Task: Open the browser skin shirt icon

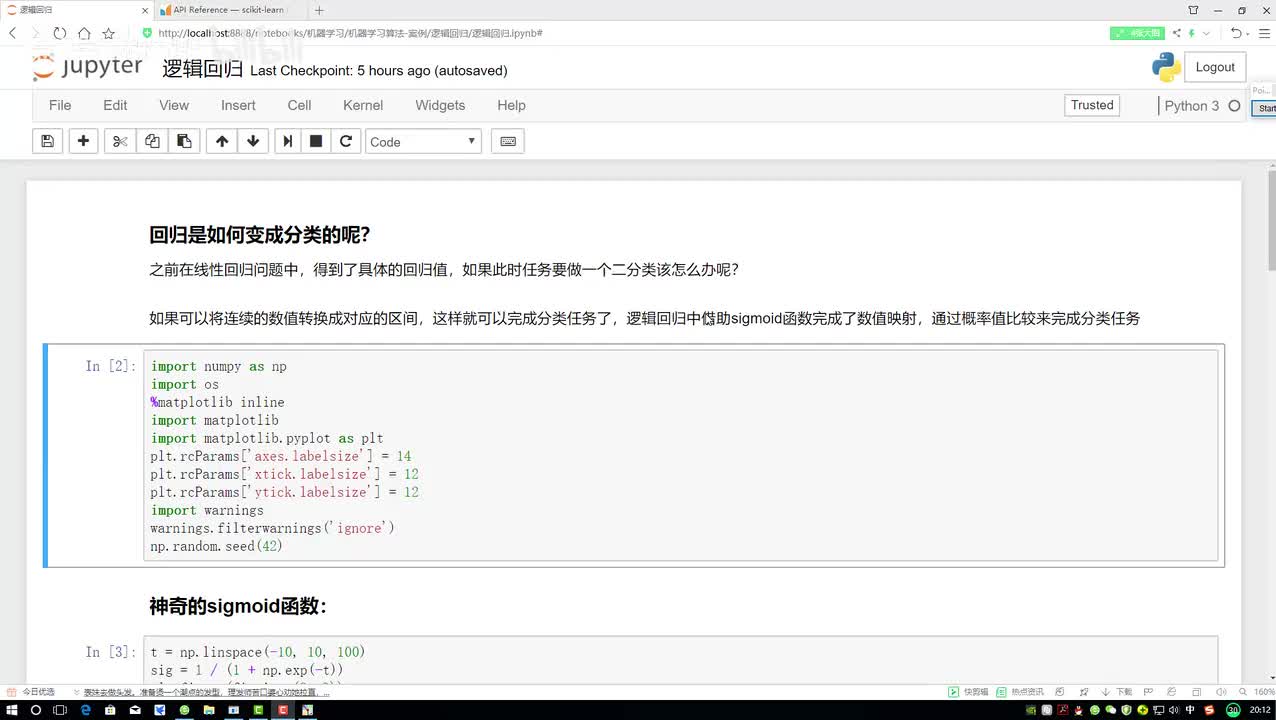Action: click(1193, 10)
